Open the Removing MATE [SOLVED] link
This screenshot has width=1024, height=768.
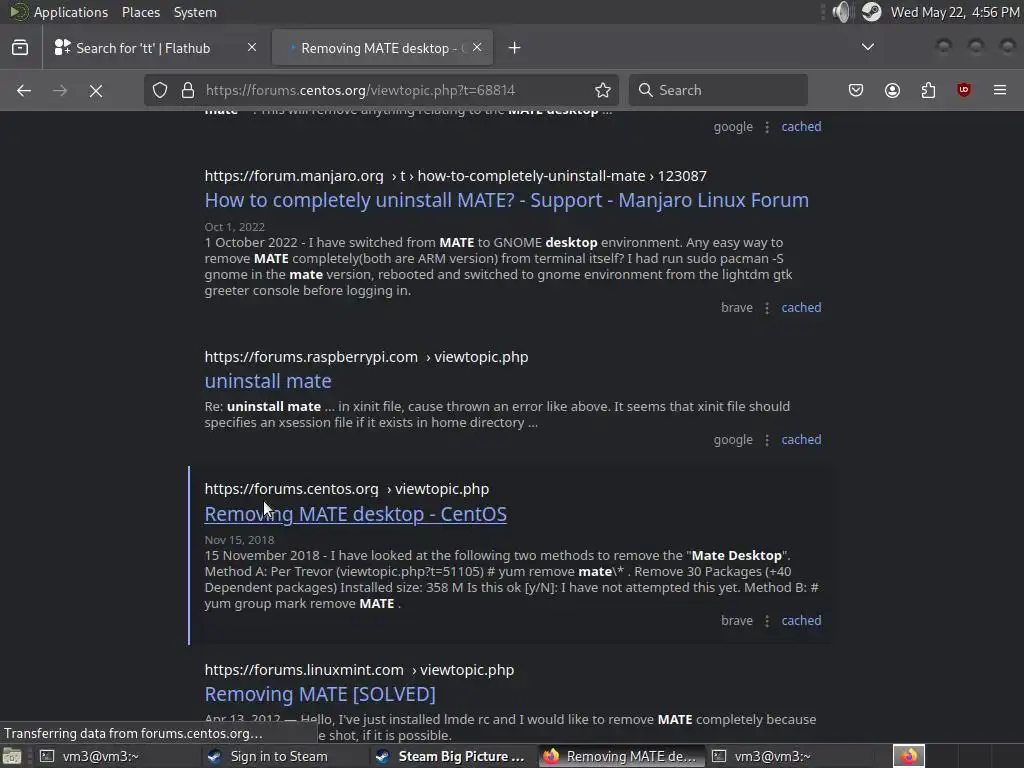pos(320,694)
